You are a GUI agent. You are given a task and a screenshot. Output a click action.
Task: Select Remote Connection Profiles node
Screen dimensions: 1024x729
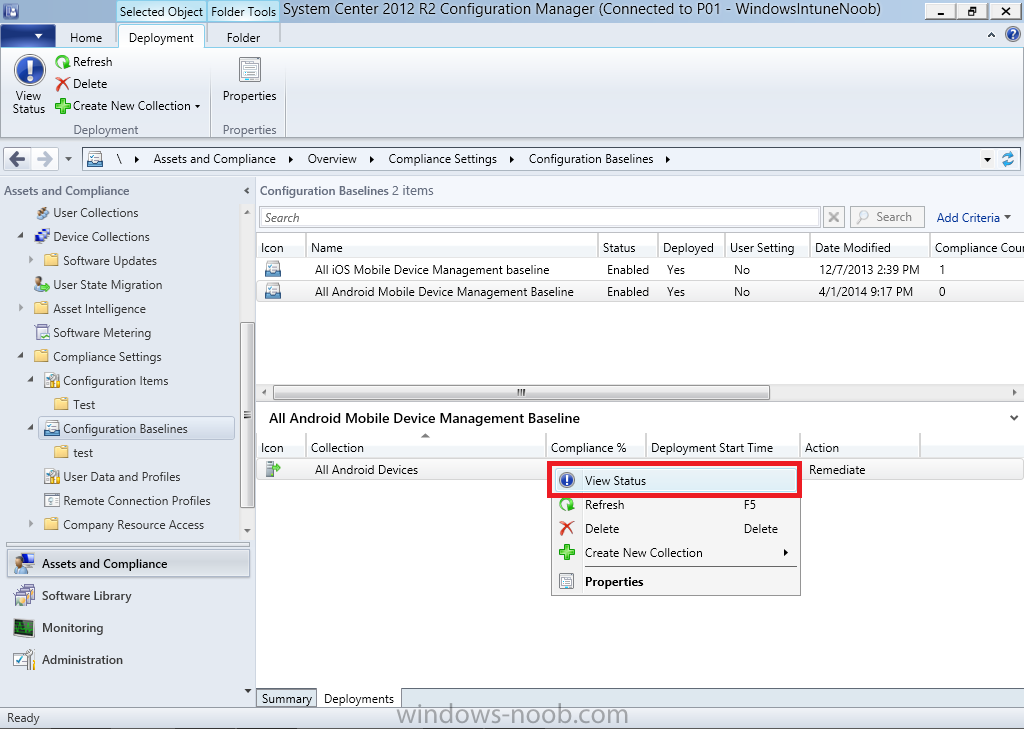point(136,501)
